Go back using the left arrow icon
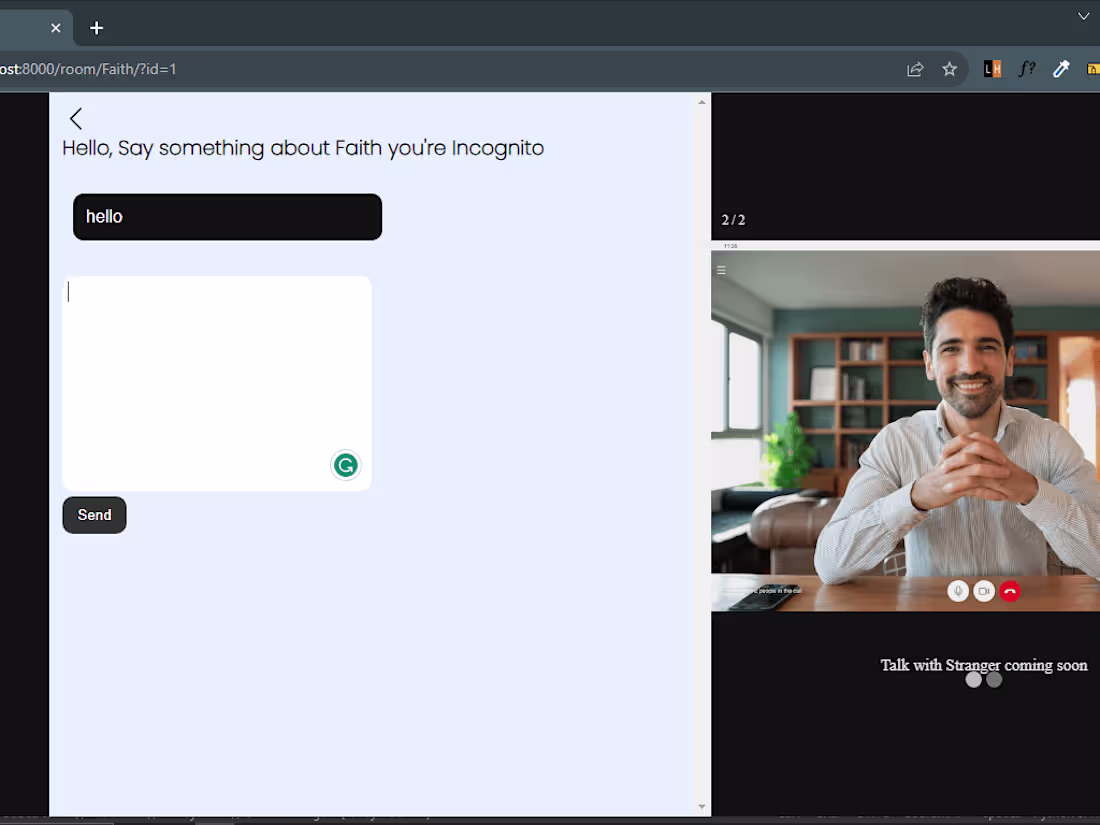The image size is (1100, 825). tap(76, 119)
